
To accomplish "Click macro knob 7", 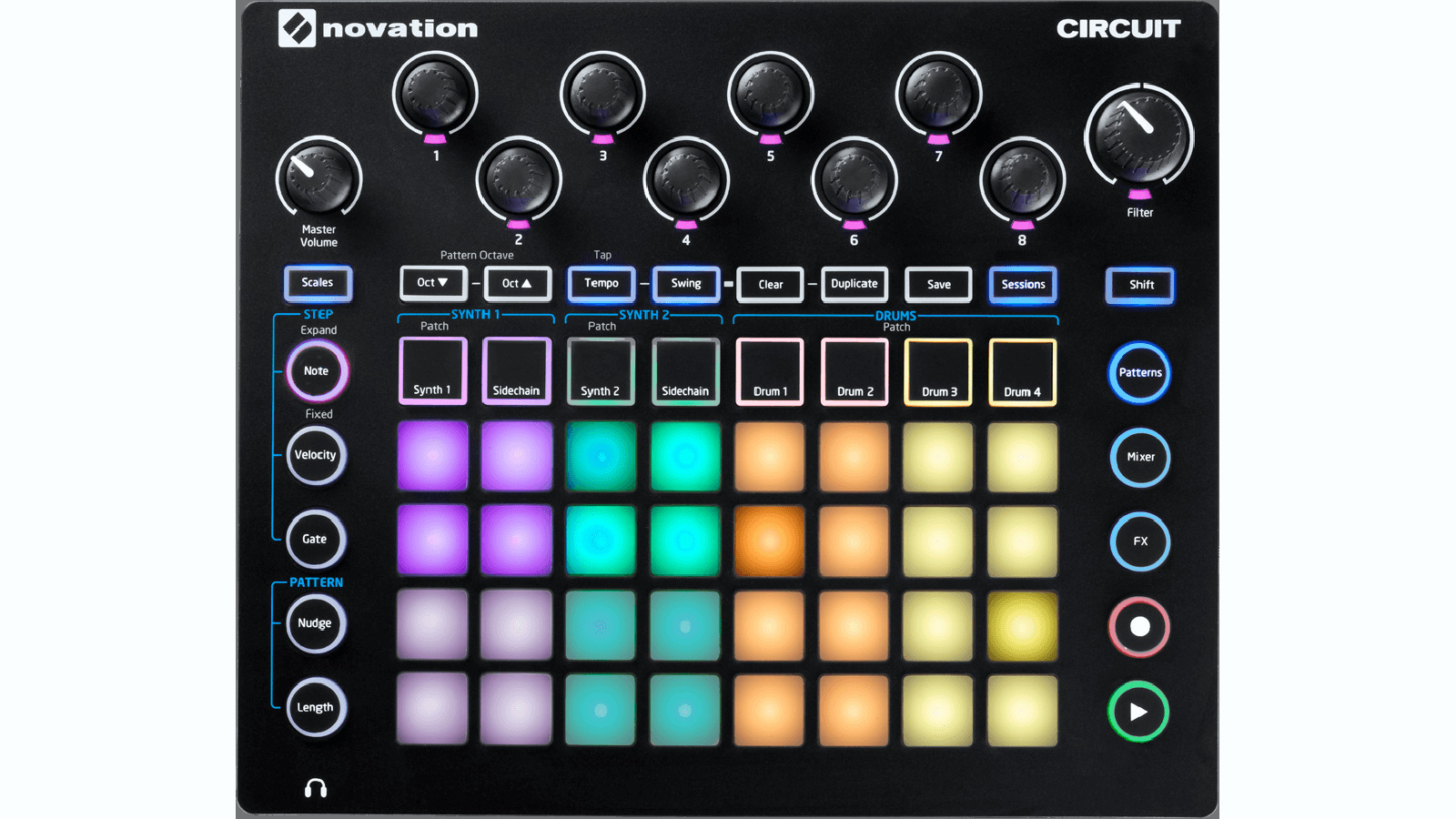I will point(938,94).
